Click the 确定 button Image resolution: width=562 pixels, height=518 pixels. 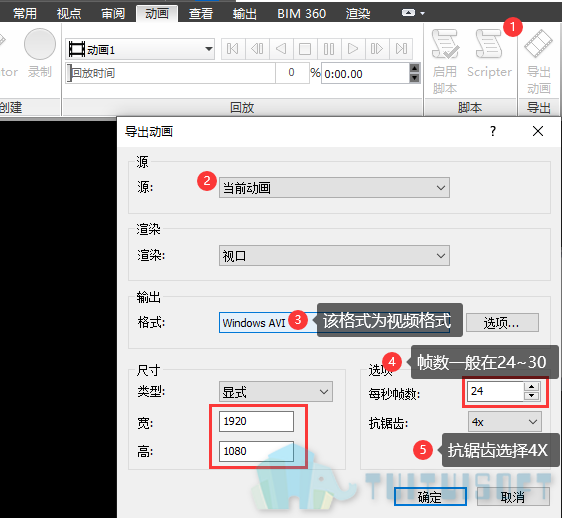pos(430,497)
